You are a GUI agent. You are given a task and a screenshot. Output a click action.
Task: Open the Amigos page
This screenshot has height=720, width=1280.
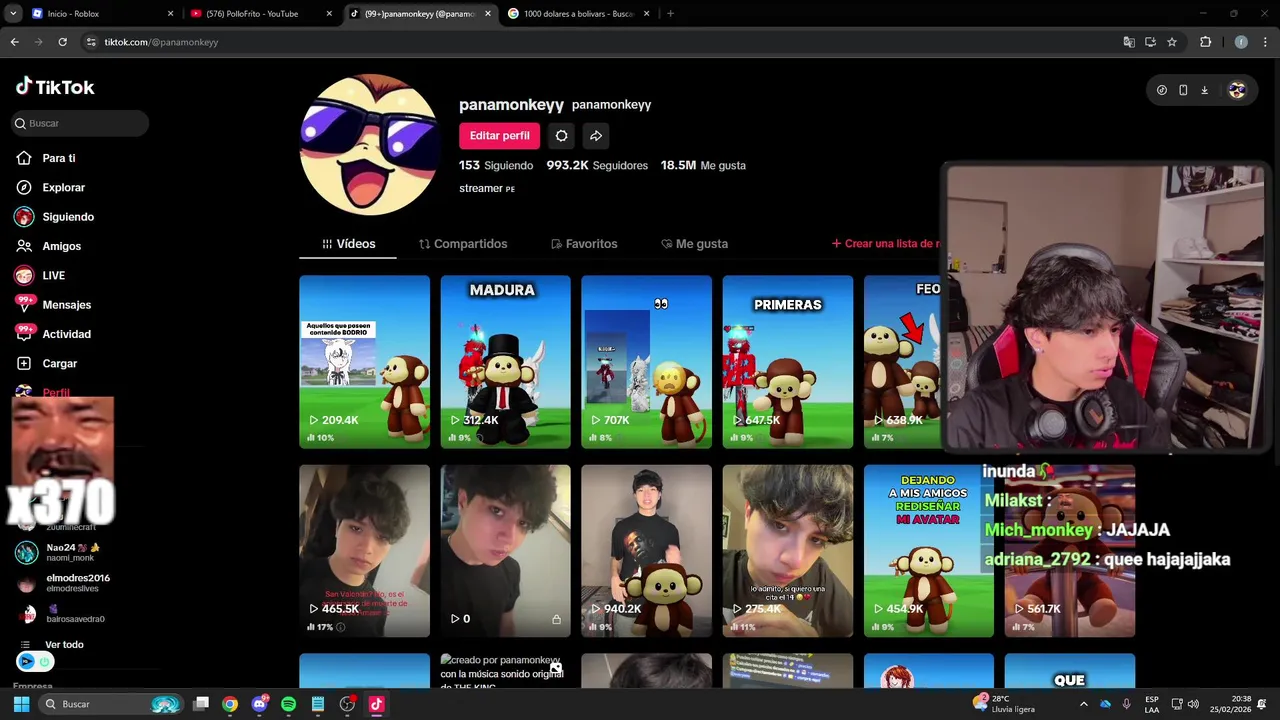pos(61,246)
